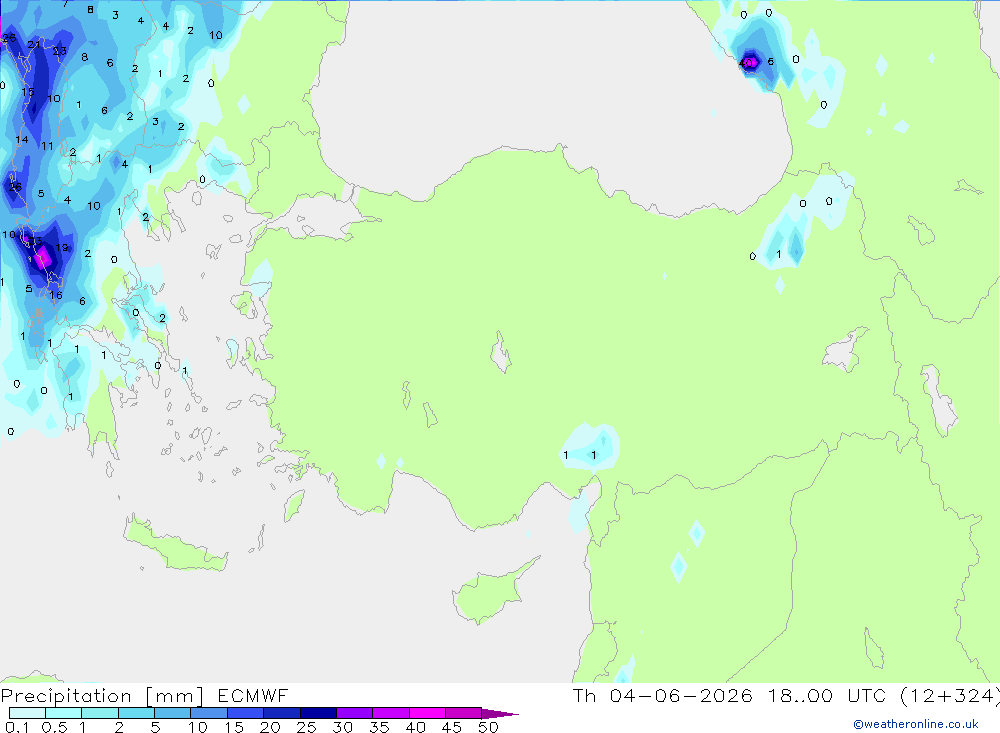Click the "0.1" legend scale label
The width and height of the screenshot is (1000, 733).
(17, 727)
